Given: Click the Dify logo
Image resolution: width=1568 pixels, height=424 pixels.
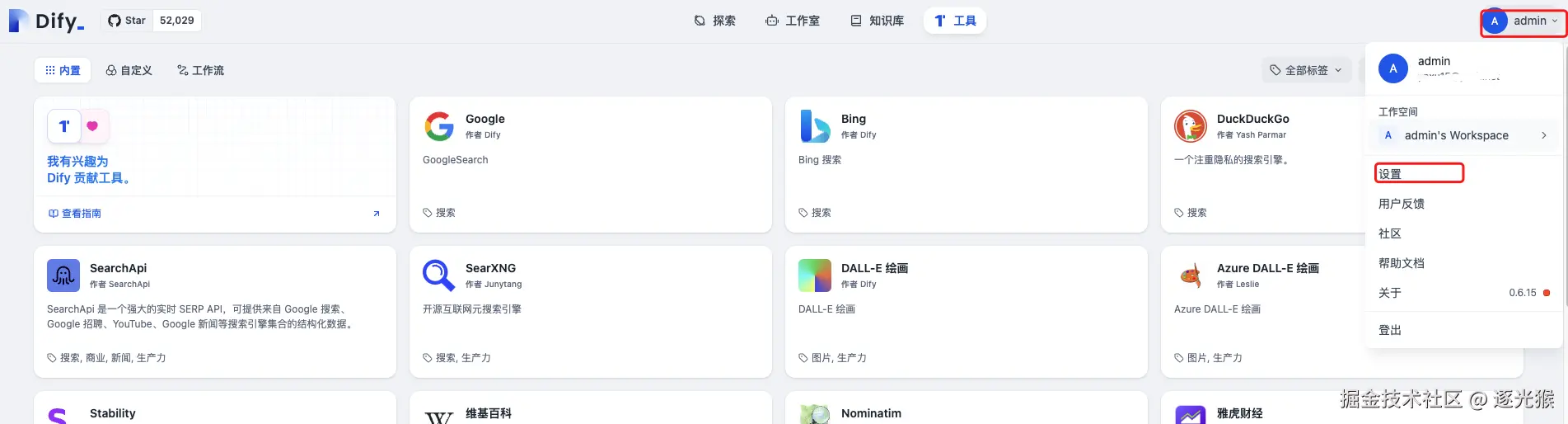Looking at the screenshot, I should (x=47, y=21).
